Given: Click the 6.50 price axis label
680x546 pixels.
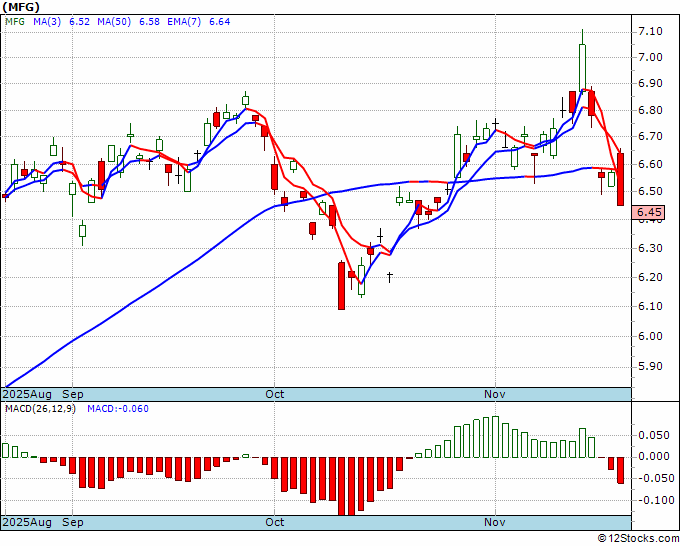Looking at the screenshot, I should point(650,191).
